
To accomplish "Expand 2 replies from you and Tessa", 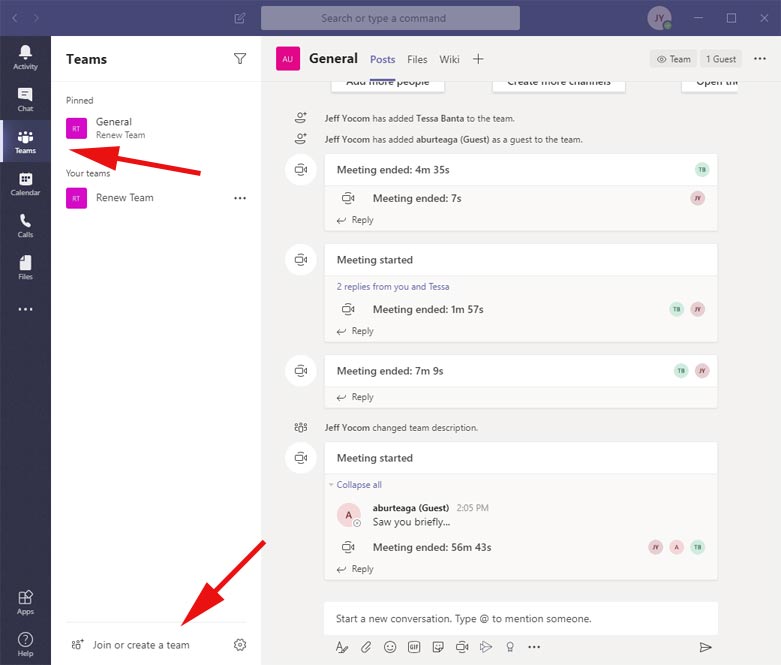I will click(x=393, y=287).
